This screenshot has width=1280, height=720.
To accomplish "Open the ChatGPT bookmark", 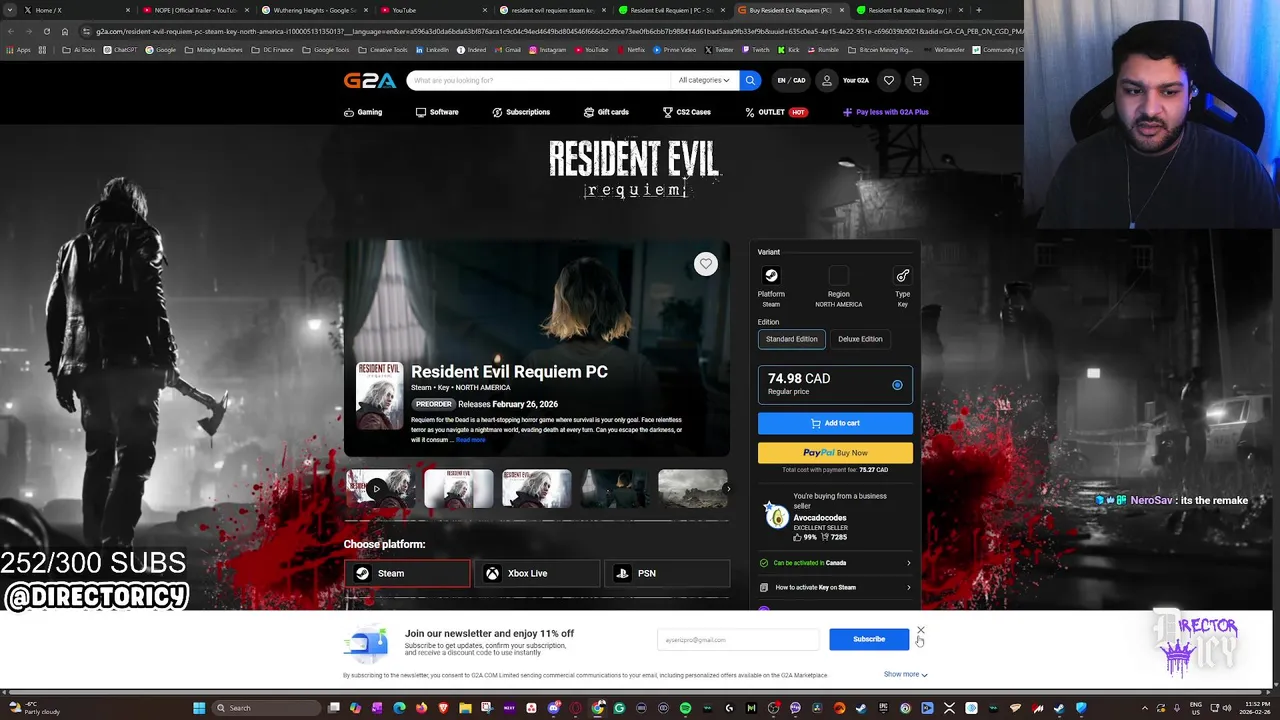I will point(121,50).
